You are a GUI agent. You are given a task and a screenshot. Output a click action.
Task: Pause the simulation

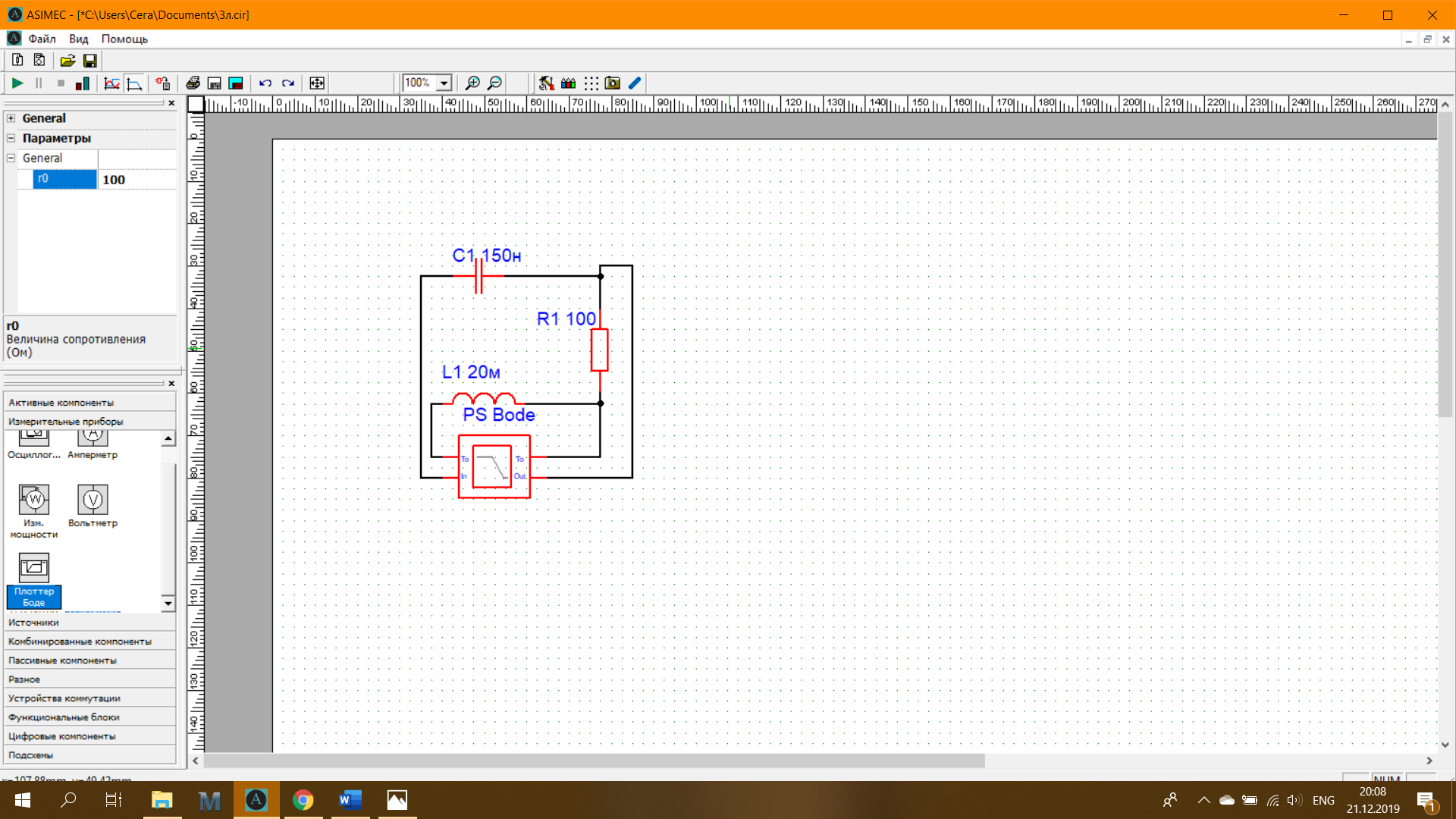tap(39, 83)
